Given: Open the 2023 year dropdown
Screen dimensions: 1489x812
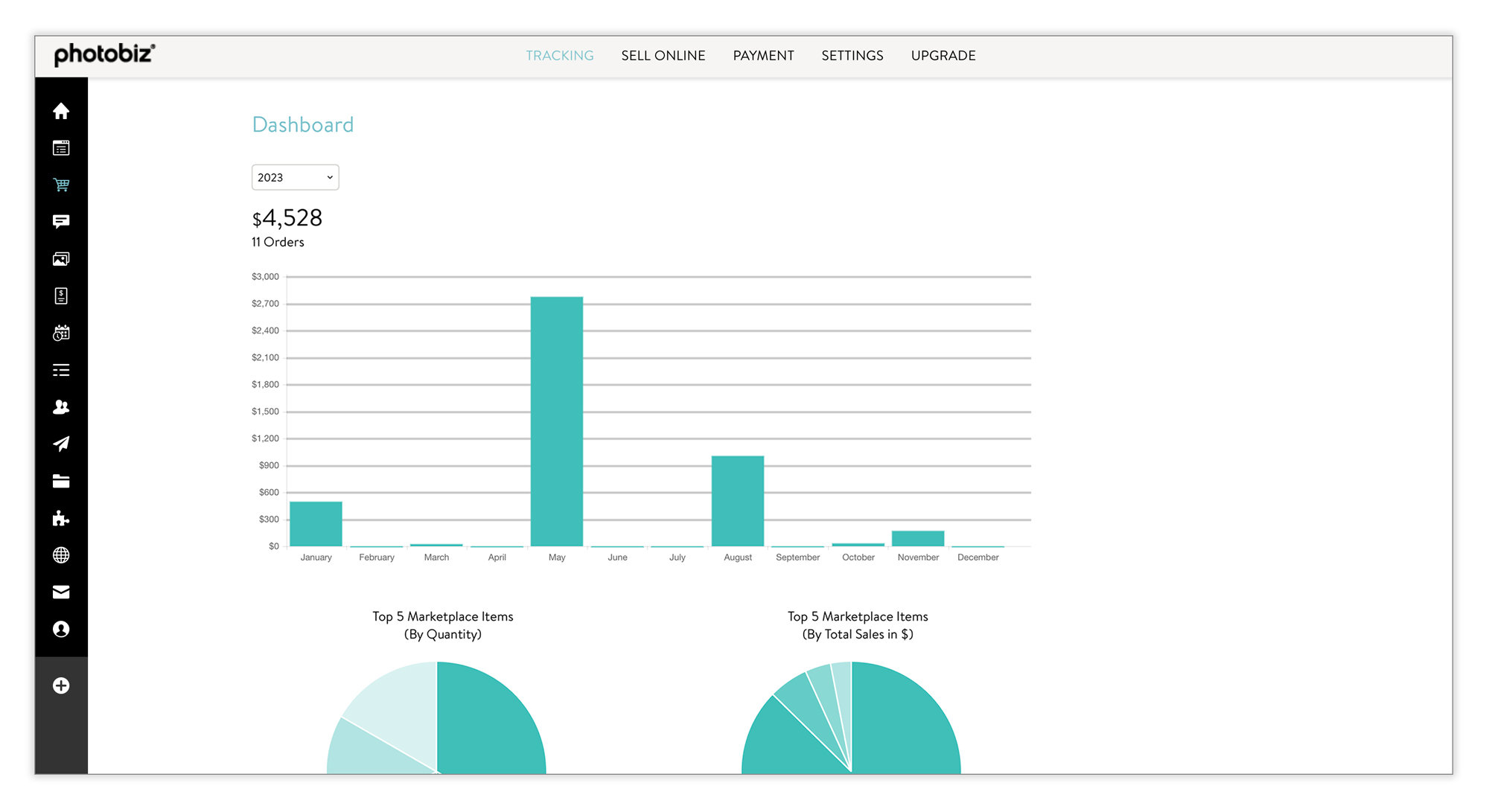Looking at the screenshot, I should pyautogui.click(x=295, y=176).
